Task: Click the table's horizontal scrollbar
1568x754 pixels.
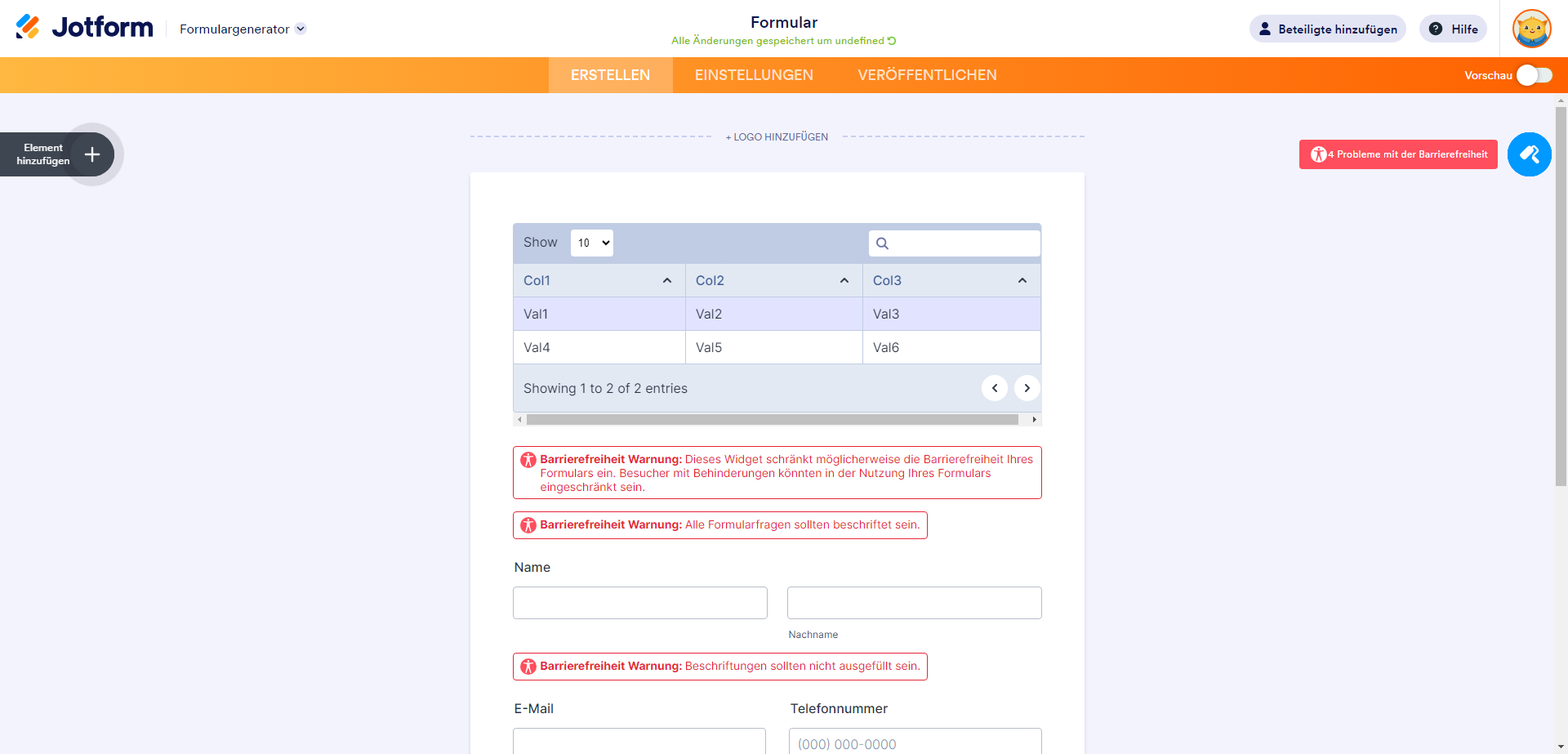Action: click(772, 419)
